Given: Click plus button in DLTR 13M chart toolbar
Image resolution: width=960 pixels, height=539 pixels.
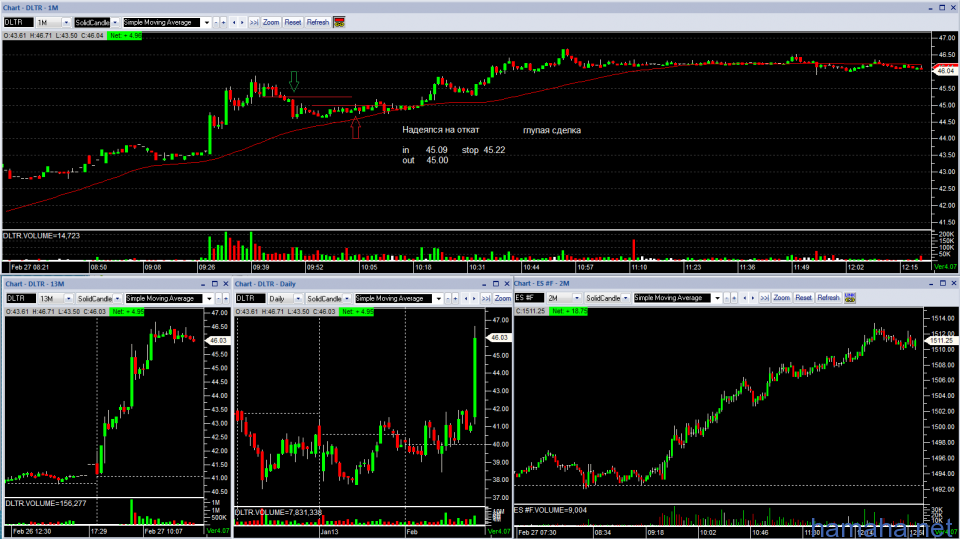Looking at the screenshot, I should coord(226,298).
